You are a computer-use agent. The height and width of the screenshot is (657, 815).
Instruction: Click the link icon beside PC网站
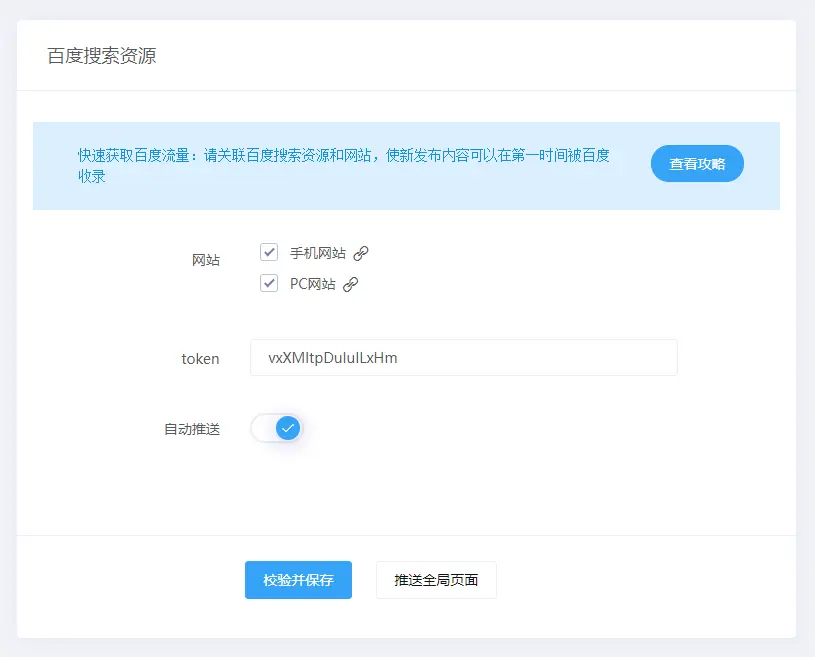click(x=350, y=284)
